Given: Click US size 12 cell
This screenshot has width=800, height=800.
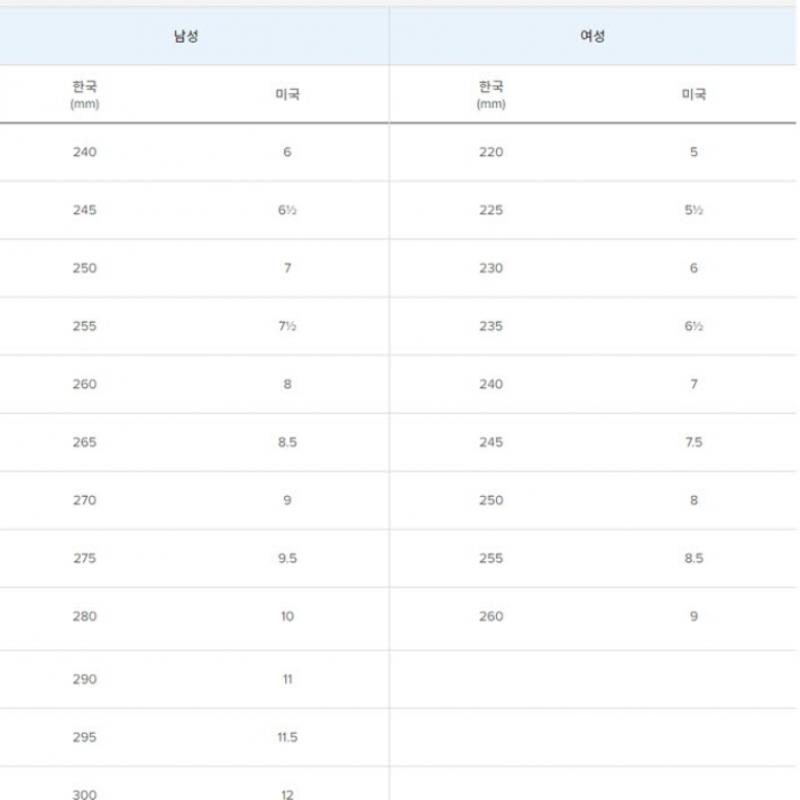Looking at the screenshot, I should [287, 794].
